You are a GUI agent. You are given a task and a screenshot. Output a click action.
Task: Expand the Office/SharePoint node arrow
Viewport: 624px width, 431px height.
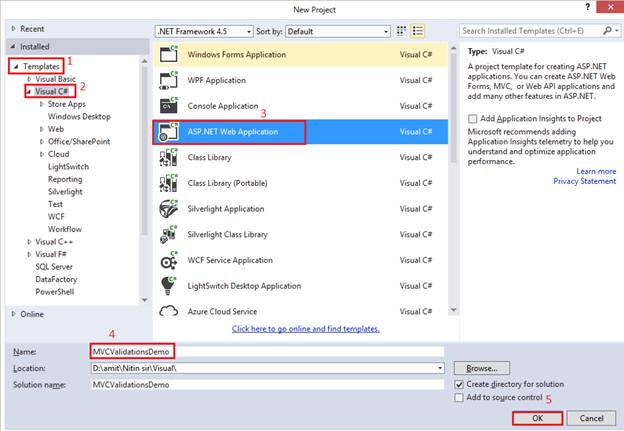tap(41, 141)
